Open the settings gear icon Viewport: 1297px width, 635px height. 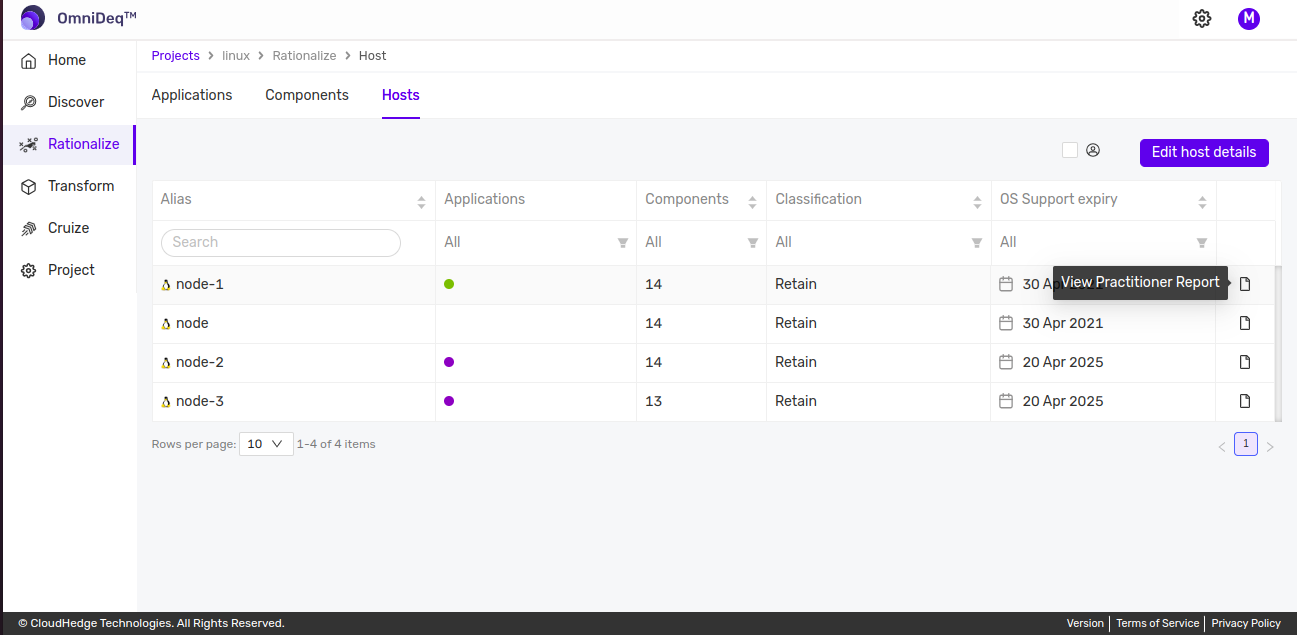pos(1202,18)
